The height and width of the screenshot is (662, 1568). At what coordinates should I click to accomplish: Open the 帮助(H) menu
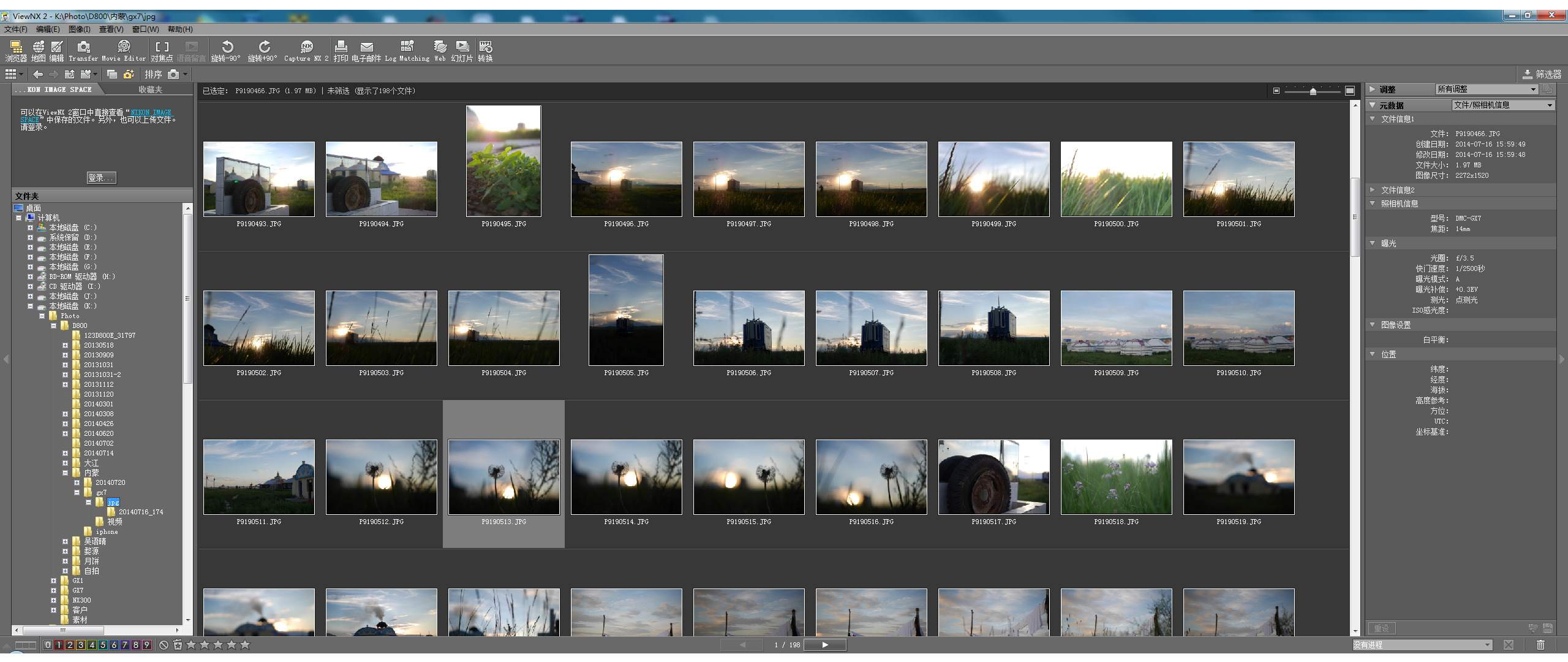[180, 29]
